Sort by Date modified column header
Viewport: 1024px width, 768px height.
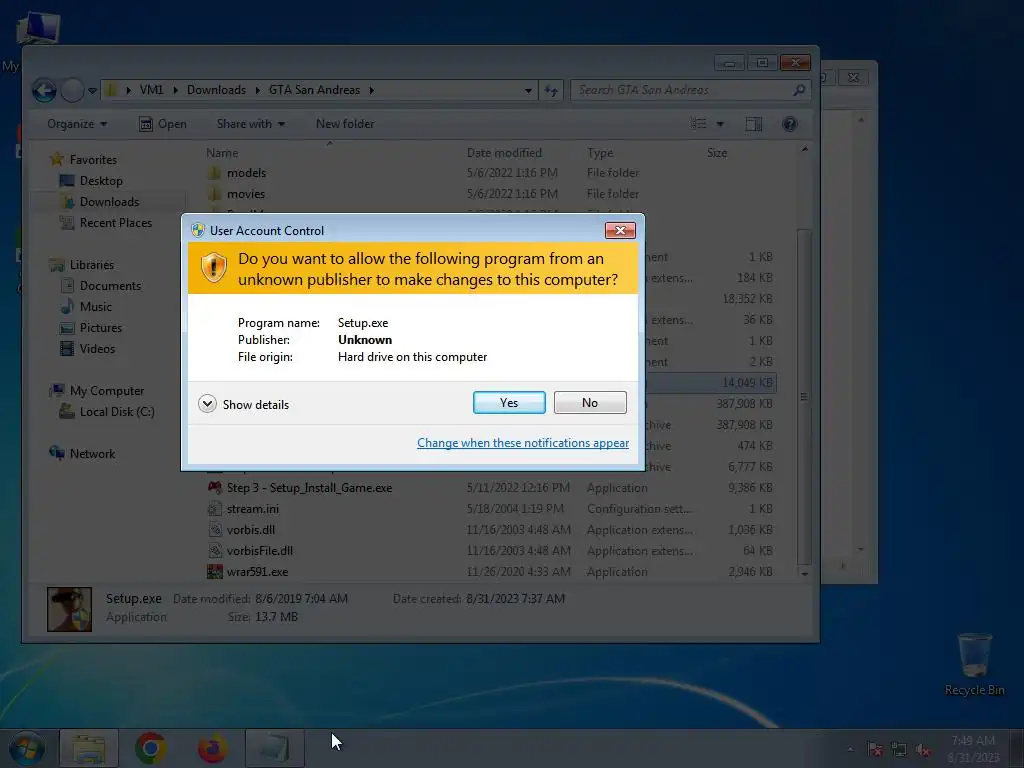(504, 153)
